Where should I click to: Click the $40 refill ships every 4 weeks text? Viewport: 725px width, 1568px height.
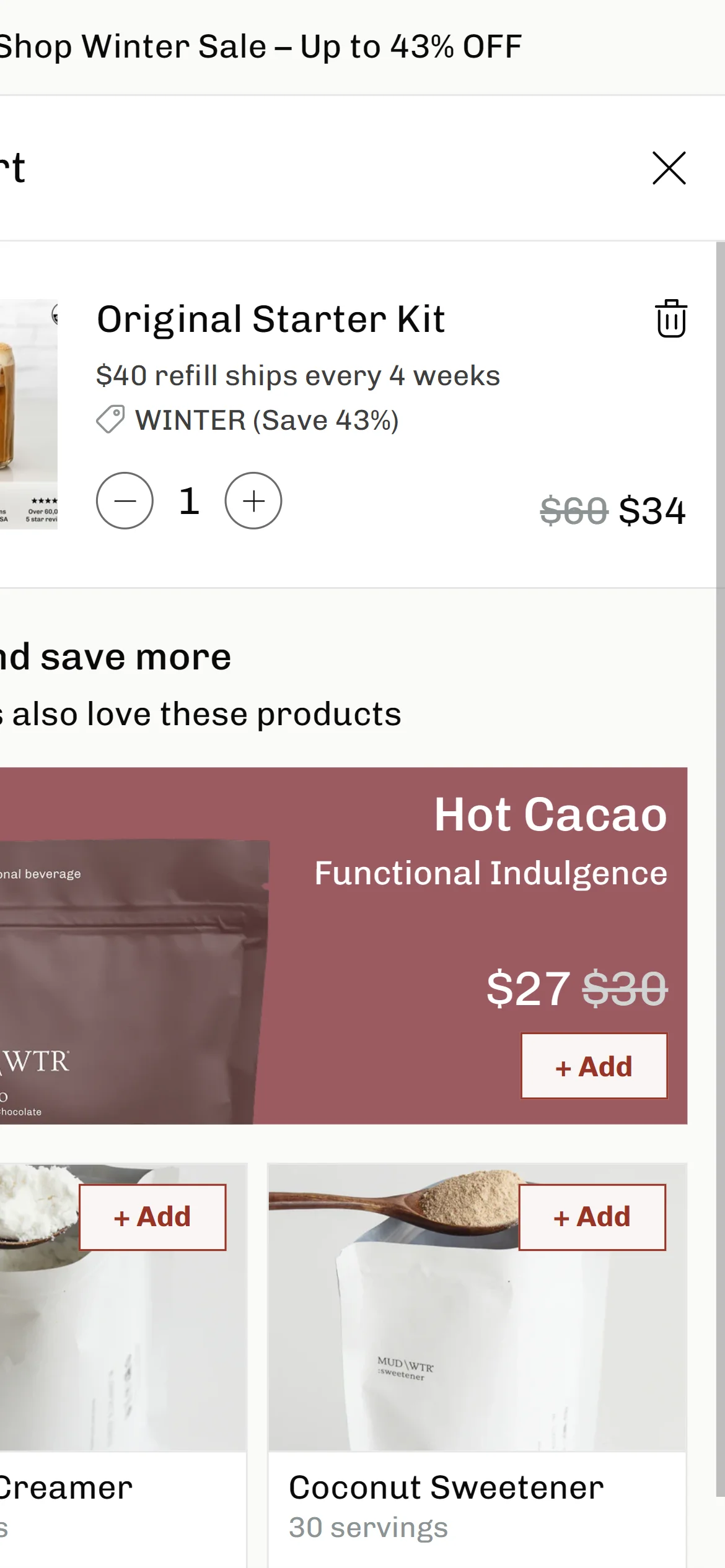(x=298, y=376)
